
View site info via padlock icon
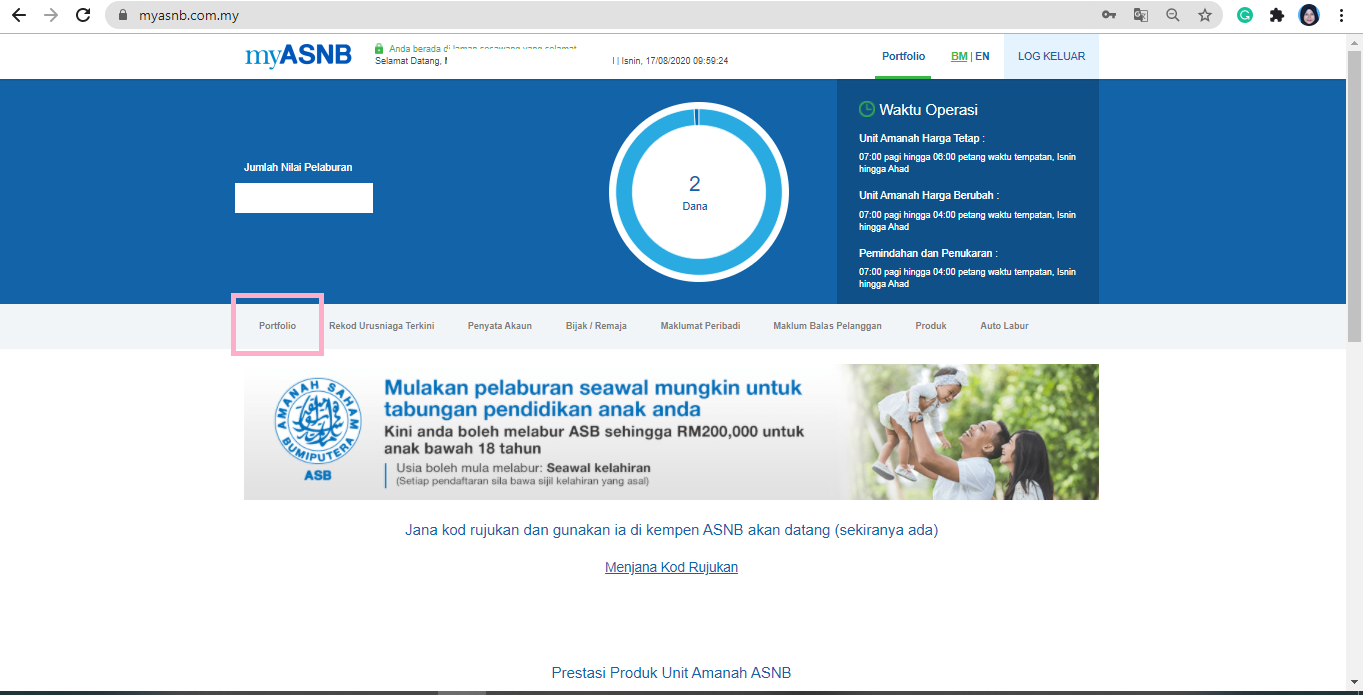coord(124,15)
